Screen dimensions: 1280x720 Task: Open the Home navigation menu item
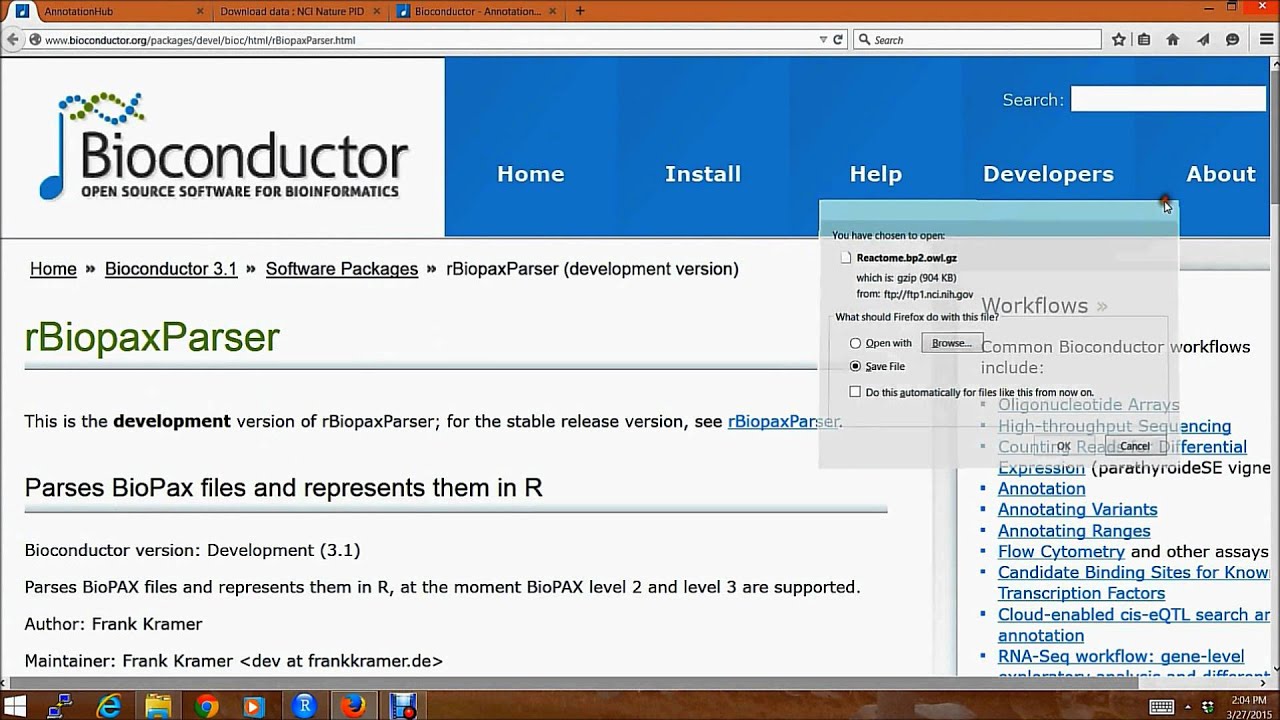pos(531,174)
